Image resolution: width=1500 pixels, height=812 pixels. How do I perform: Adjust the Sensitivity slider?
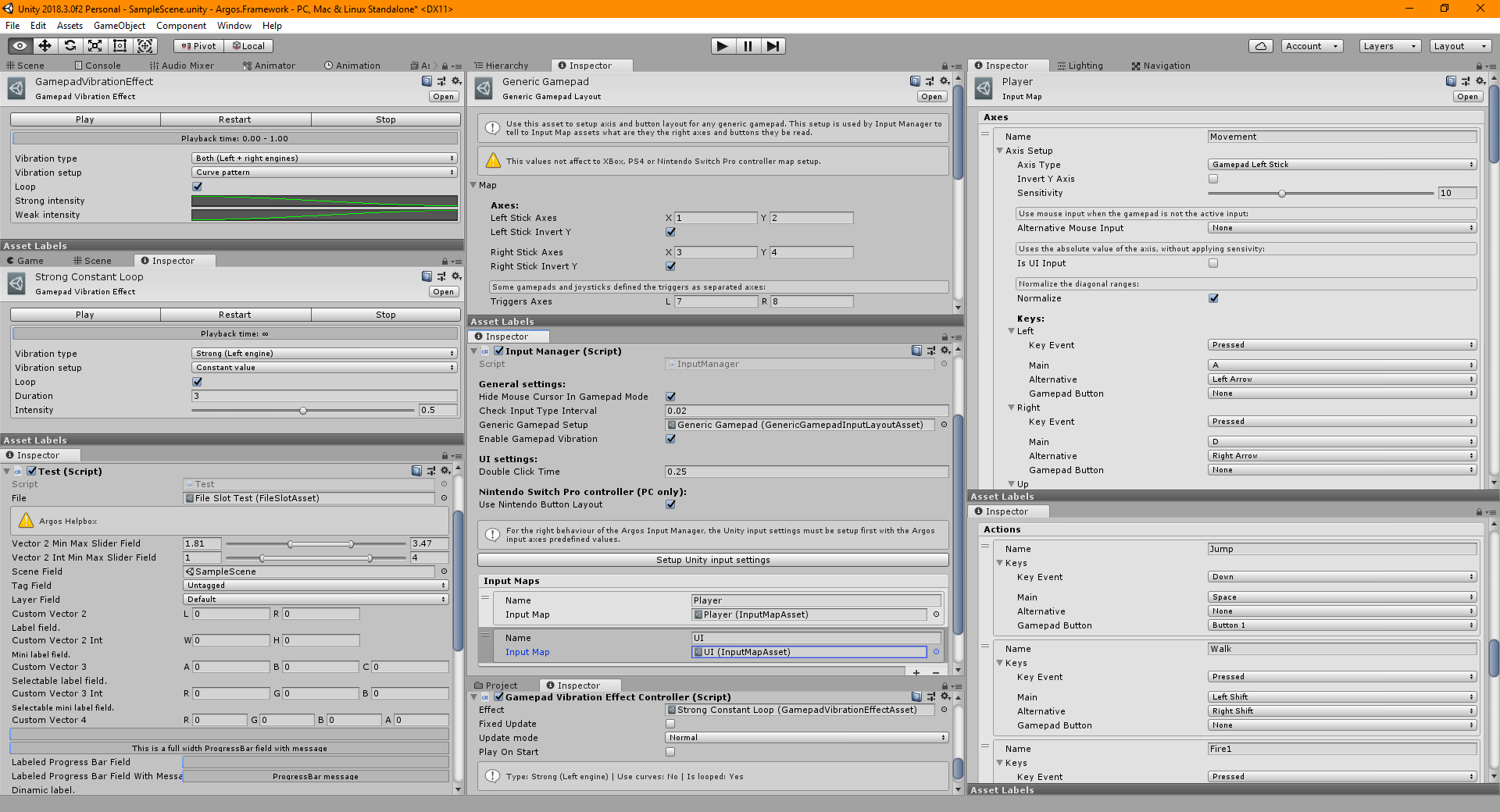(1281, 193)
